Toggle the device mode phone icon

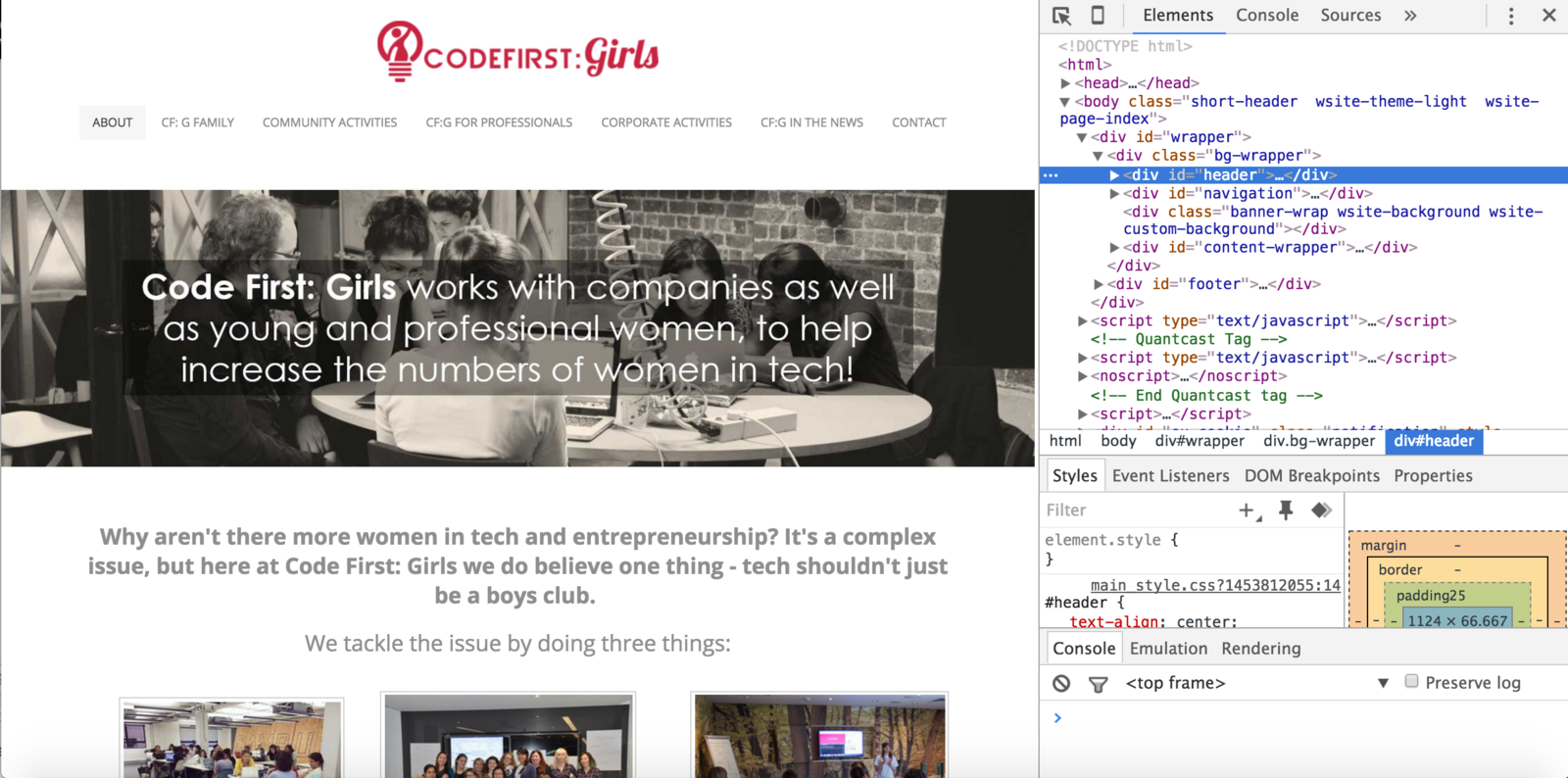1098,16
